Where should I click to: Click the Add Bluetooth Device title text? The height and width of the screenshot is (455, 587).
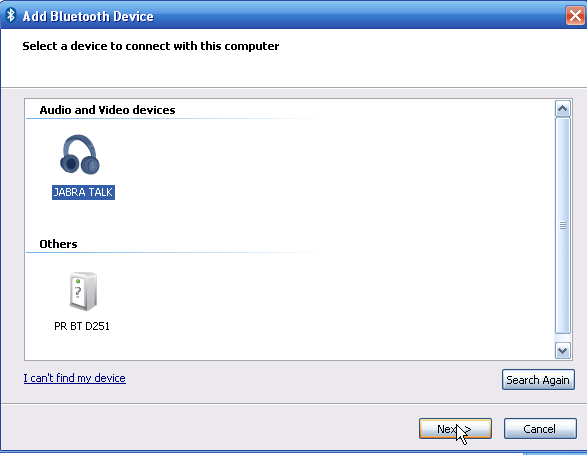tap(88, 16)
